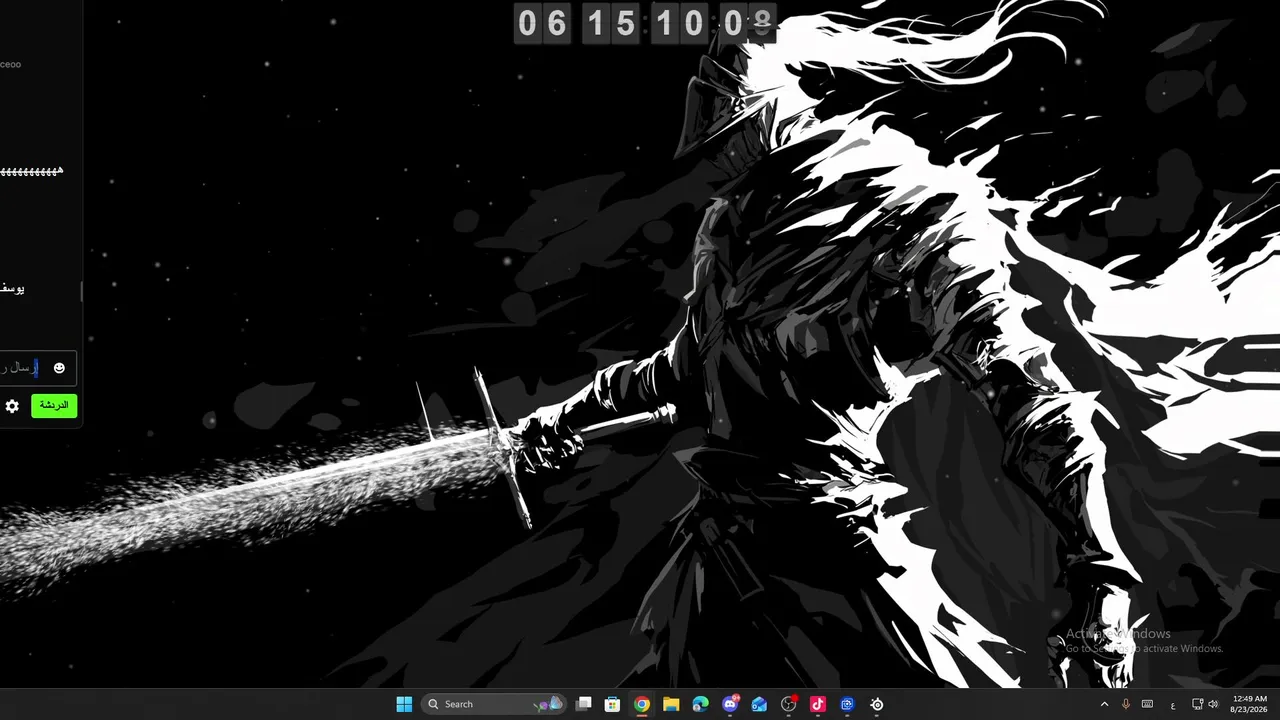Open chat settings gear
This screenshot has height=720, width=1280.
point(12,406)
